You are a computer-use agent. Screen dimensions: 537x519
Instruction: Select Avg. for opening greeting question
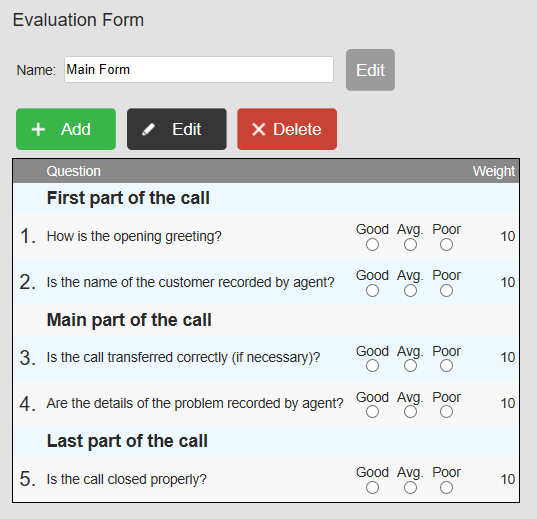tap(410, 245)
